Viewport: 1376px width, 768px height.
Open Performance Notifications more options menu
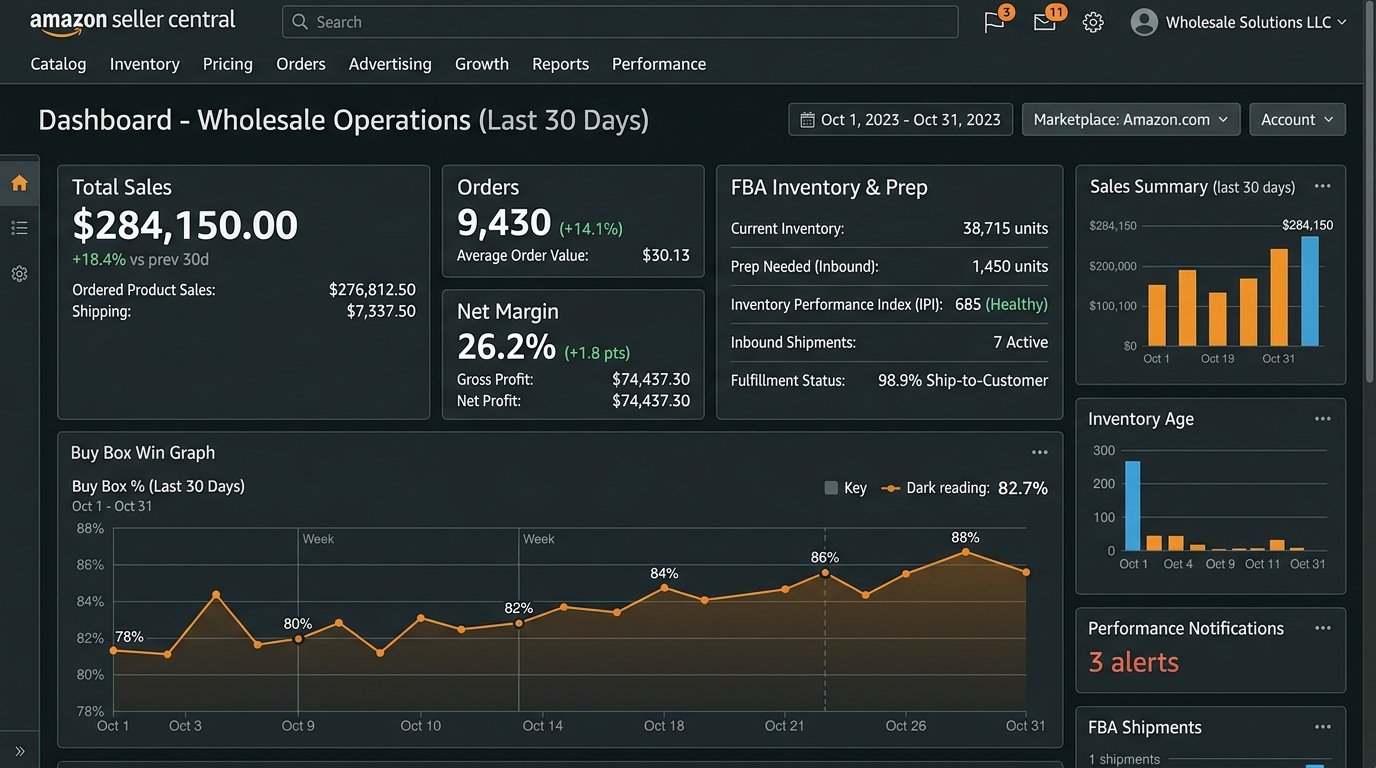point(1323,628)
